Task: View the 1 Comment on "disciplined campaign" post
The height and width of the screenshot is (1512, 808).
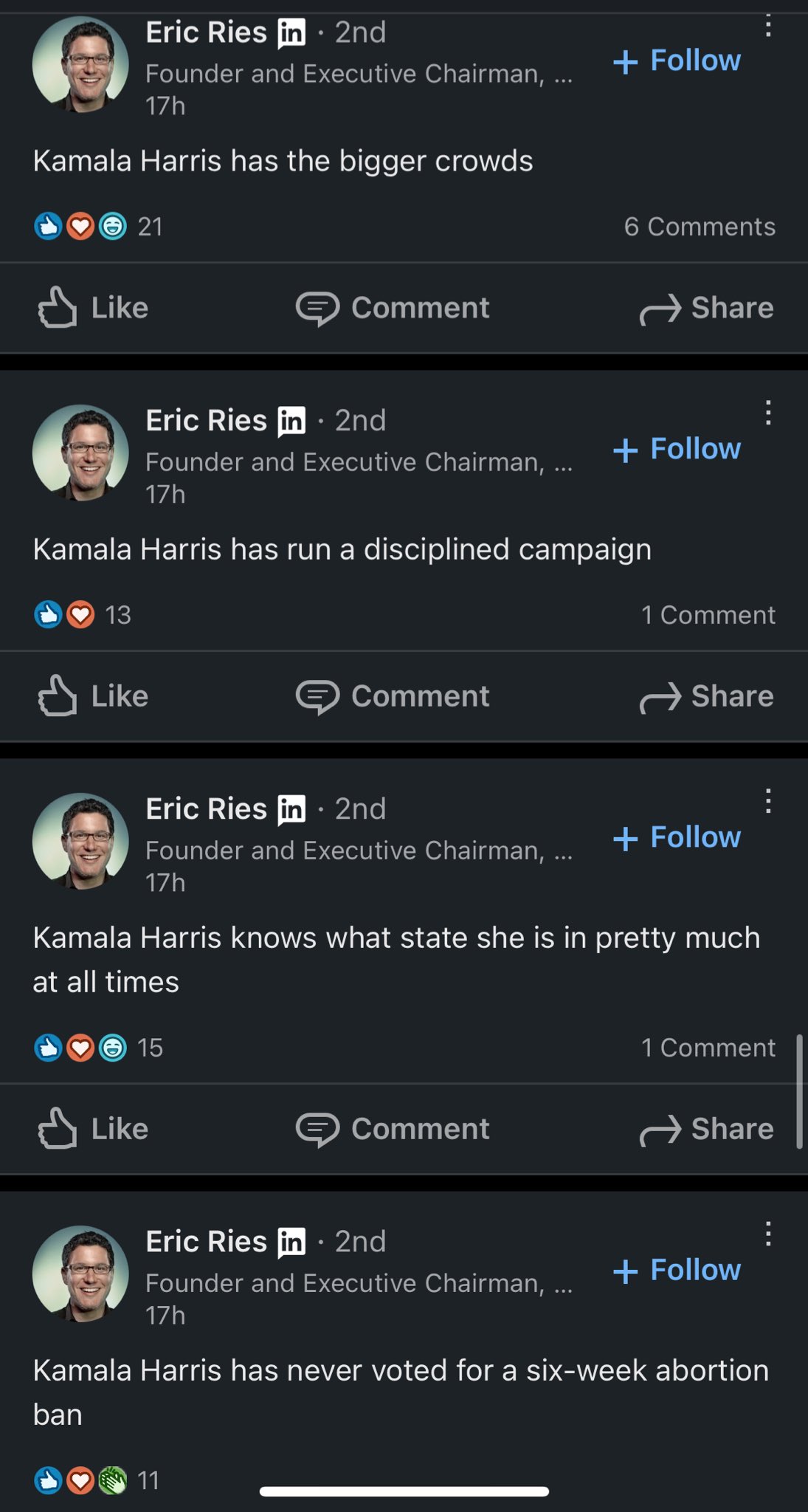Action: click(x=708, y=615)
